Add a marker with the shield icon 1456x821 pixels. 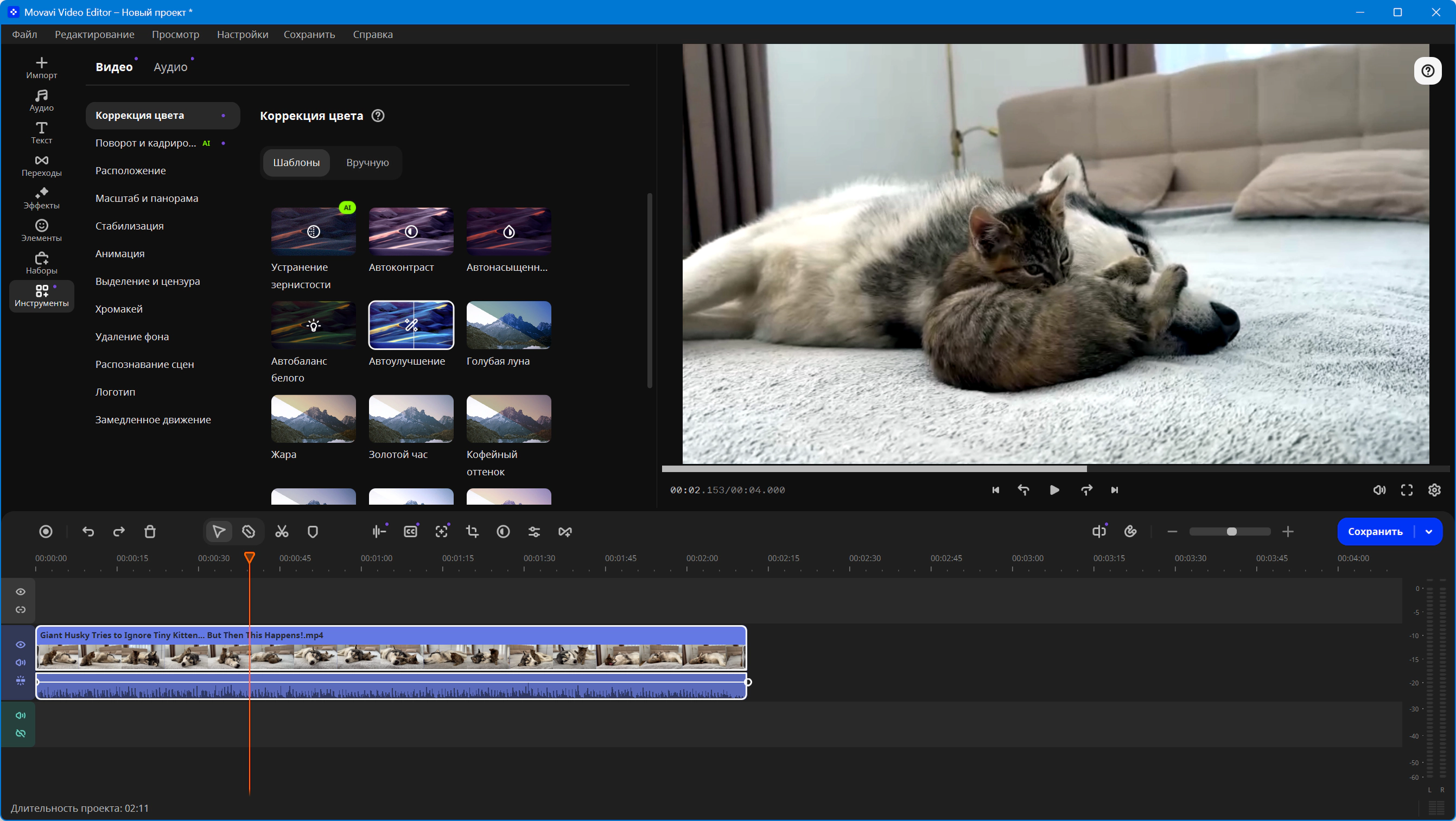coord(313,531)
